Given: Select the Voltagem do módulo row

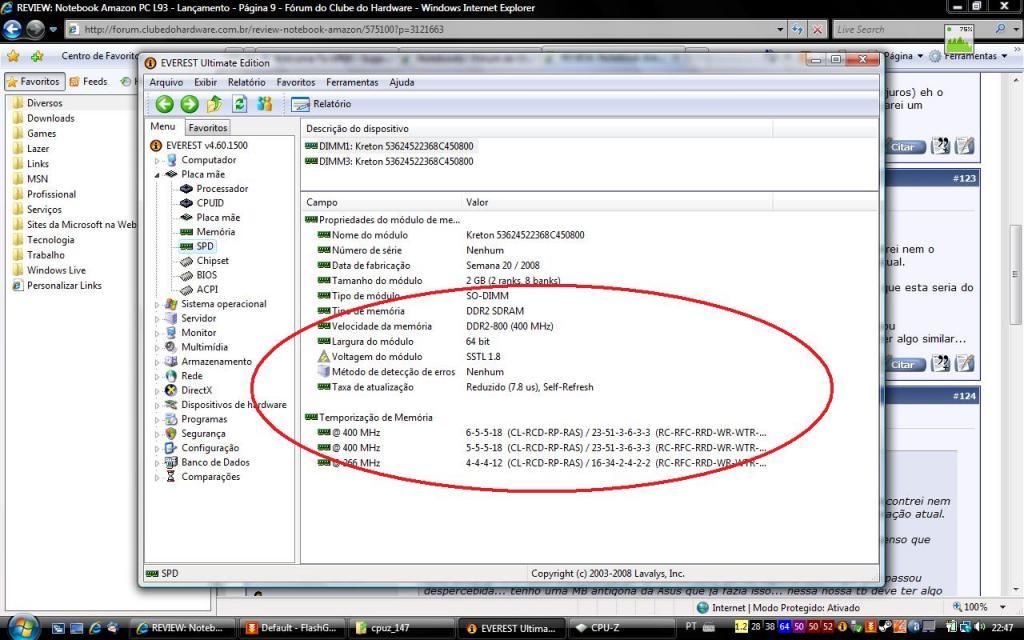Looking at the screenshot, I should tap(409, 357).
